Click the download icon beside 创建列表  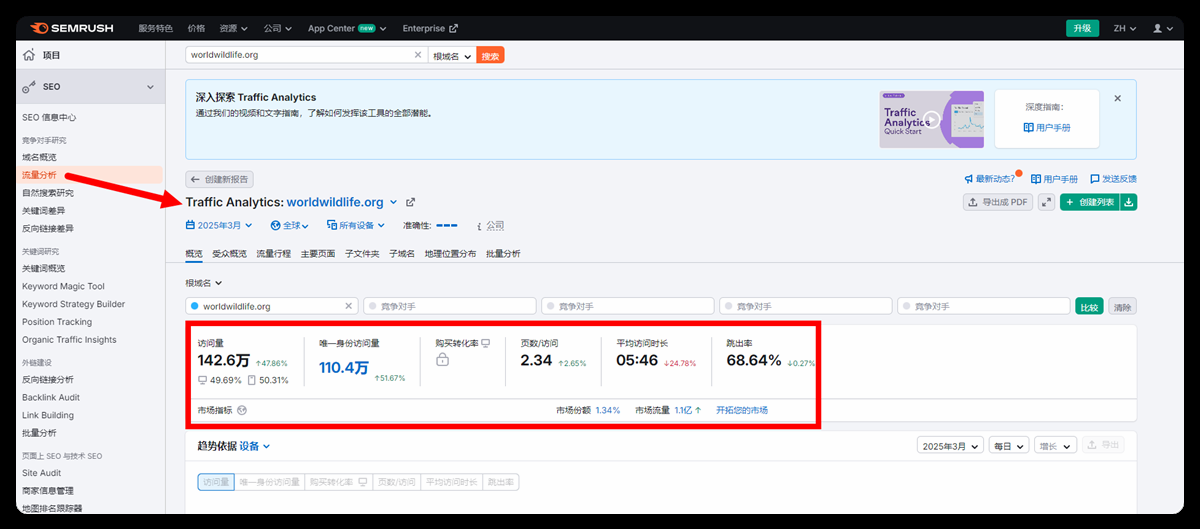click(1129, 202)
